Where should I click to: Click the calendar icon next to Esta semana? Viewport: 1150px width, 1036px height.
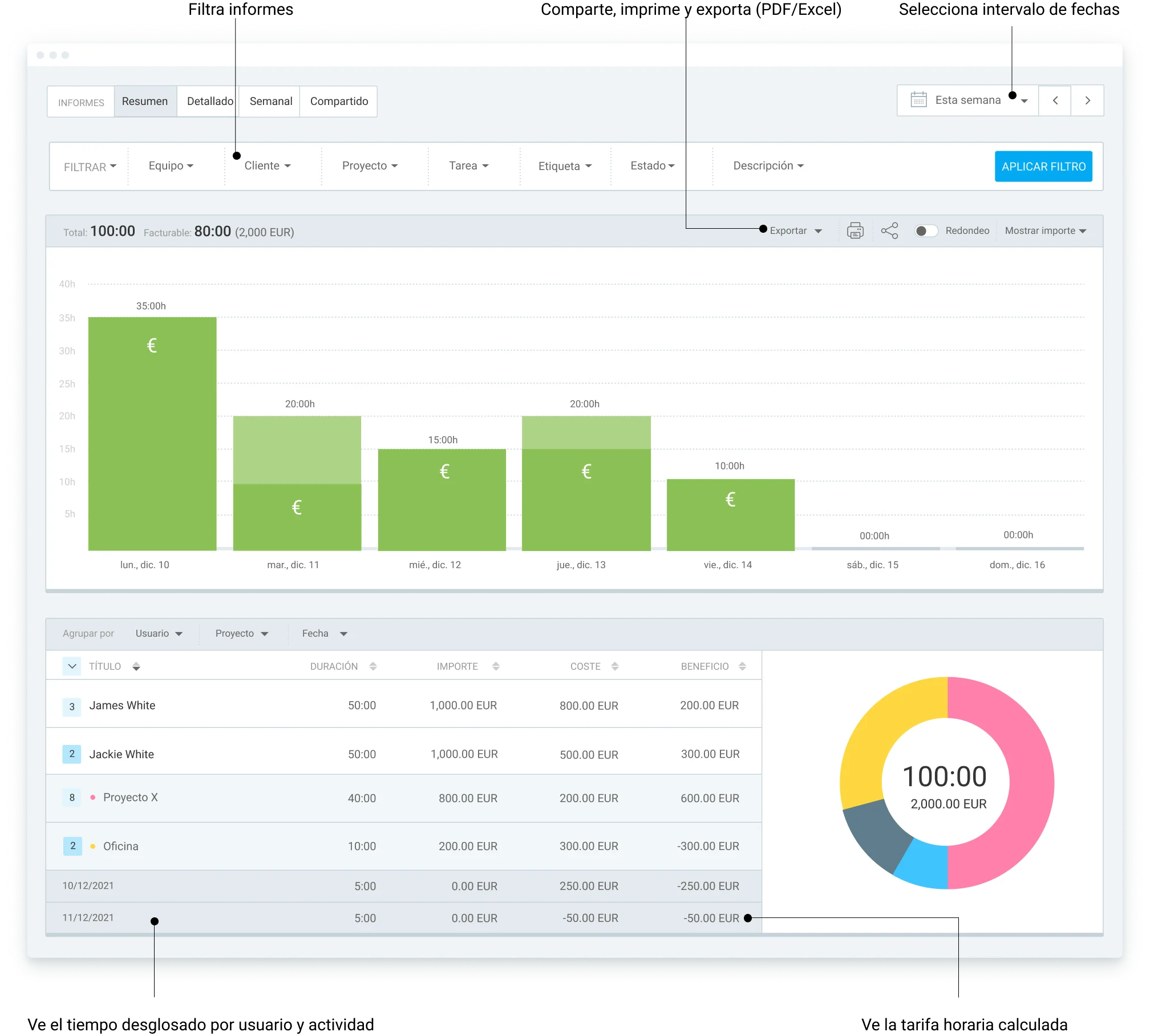pos(918,100)
